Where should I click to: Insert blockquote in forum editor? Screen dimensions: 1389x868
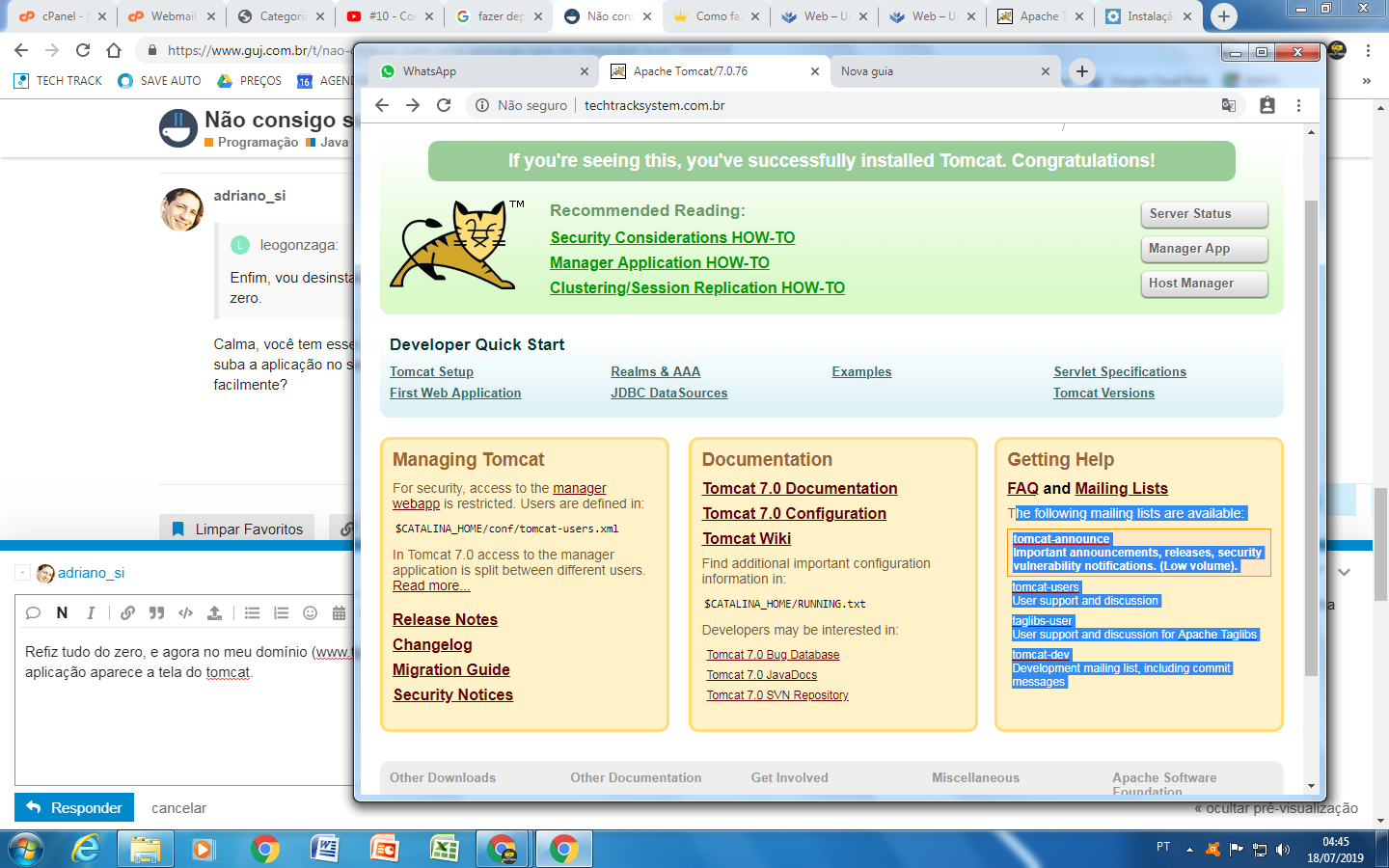(156, 612)
